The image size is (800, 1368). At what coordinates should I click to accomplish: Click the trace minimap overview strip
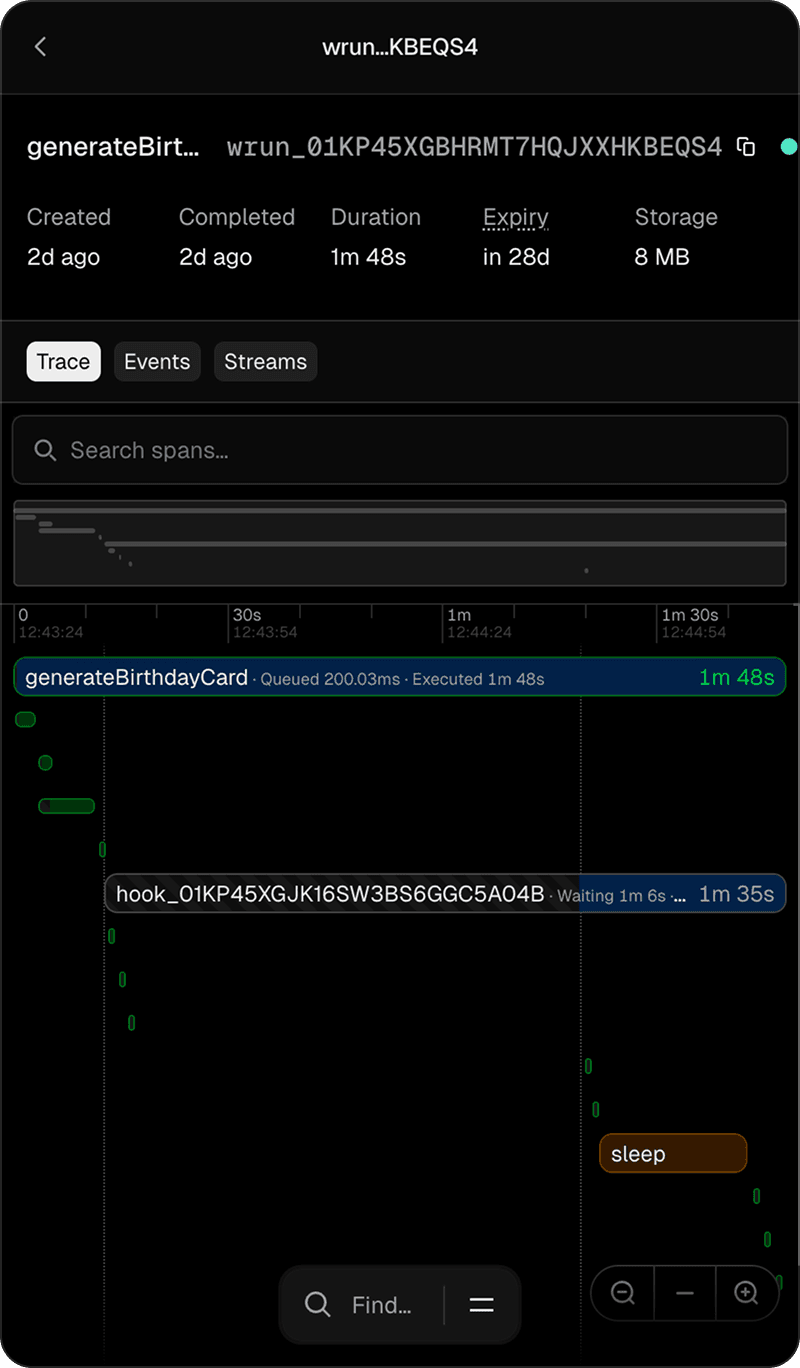[x=400, y=543]
